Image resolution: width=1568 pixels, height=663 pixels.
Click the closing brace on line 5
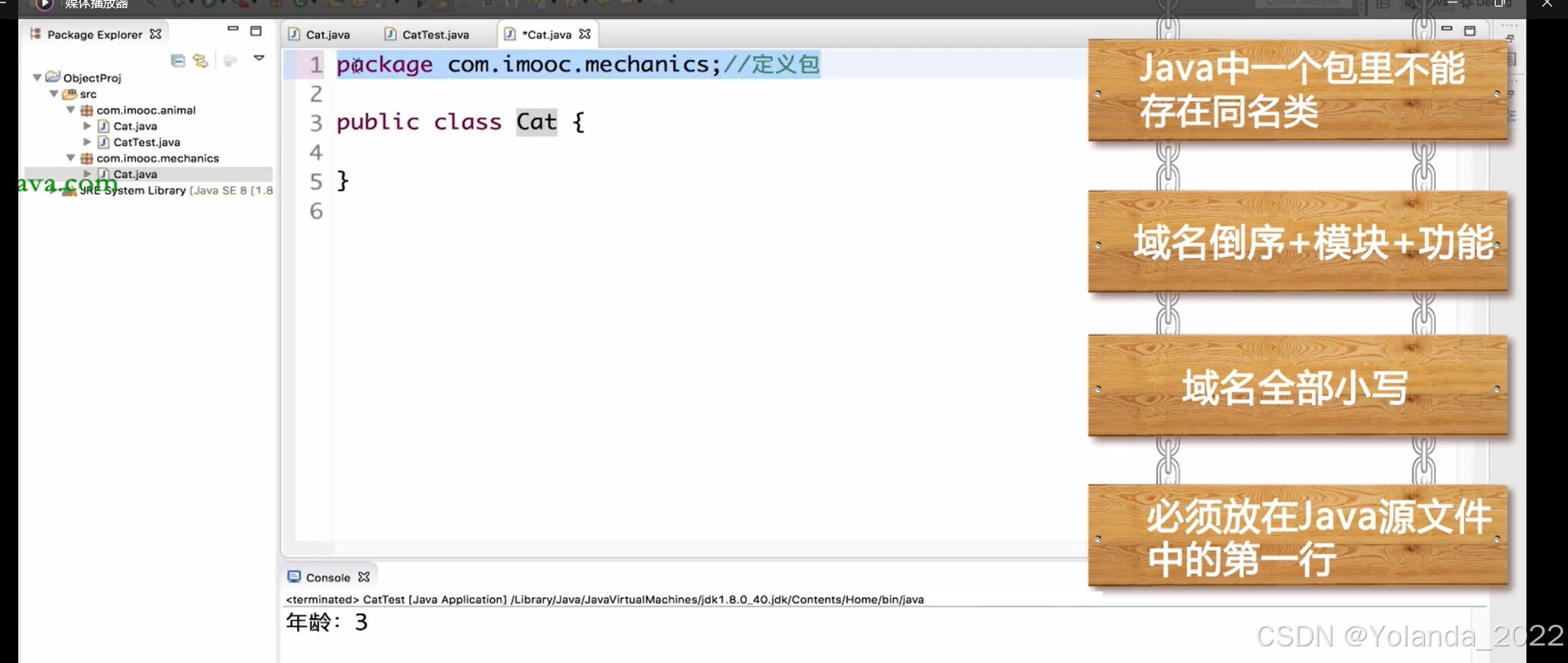343,181
